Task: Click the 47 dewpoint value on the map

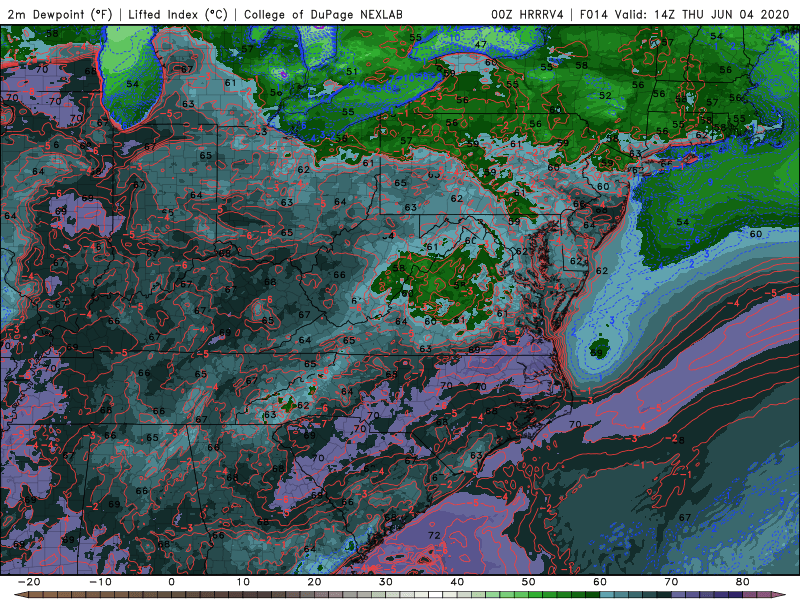Action: click(480, 44)
